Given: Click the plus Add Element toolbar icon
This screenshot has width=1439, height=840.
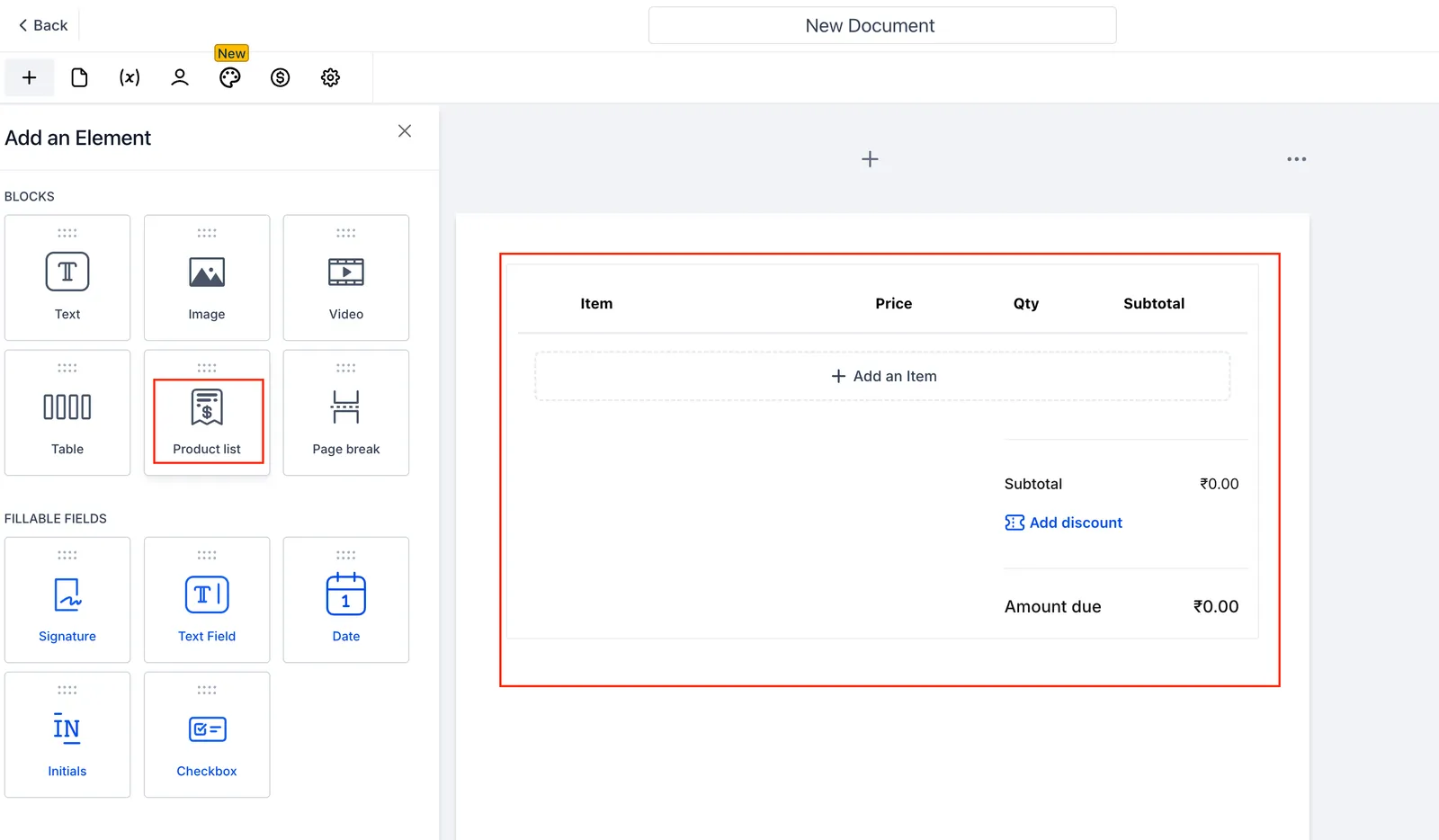Looking at the screenshot, I should click(30, 77).
